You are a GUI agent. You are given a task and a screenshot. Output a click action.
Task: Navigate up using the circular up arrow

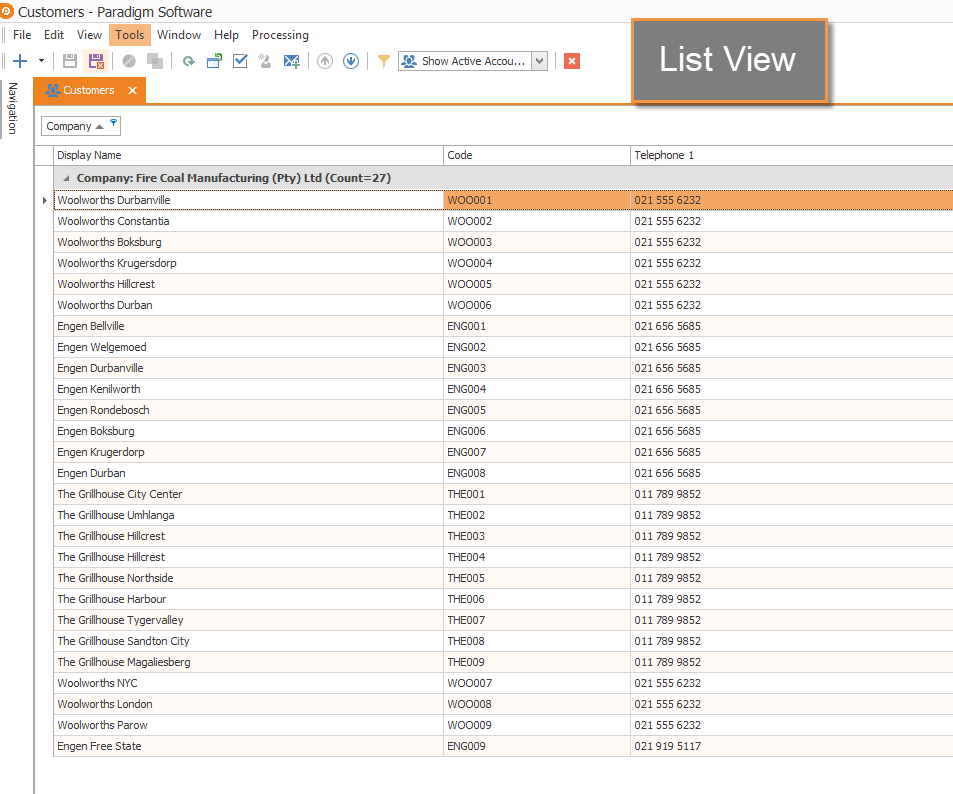[324, 60]
